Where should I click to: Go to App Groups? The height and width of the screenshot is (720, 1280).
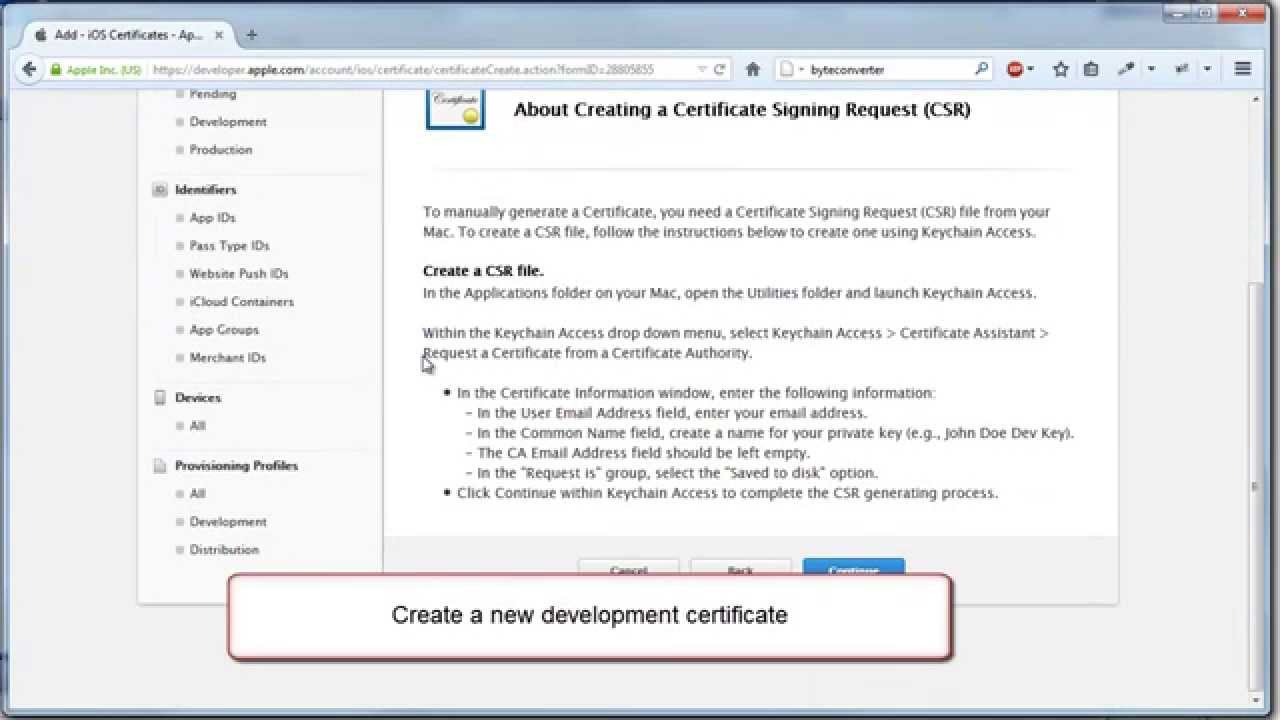pos(224,330)
